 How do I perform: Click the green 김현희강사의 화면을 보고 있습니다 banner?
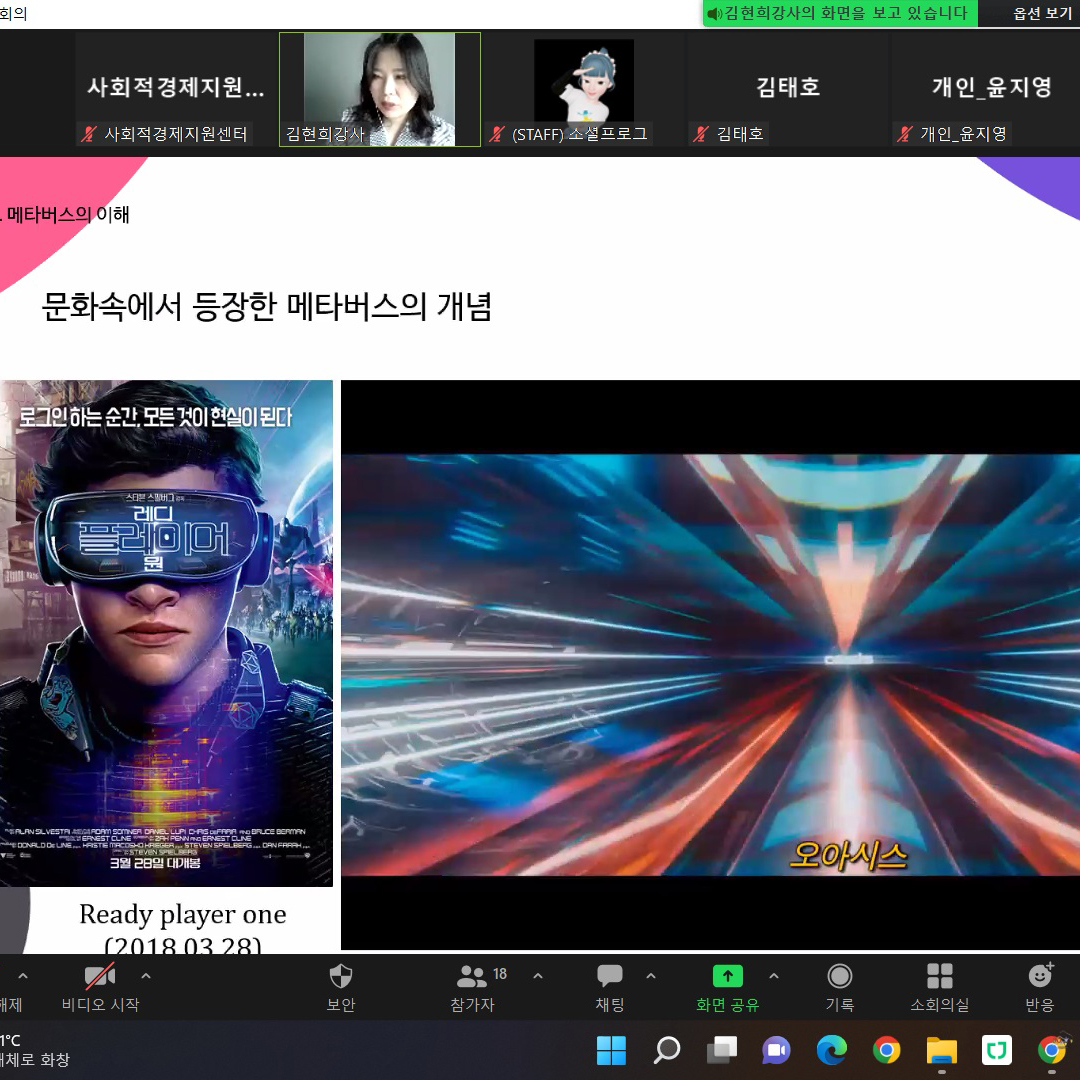click(x=840, y=14)
